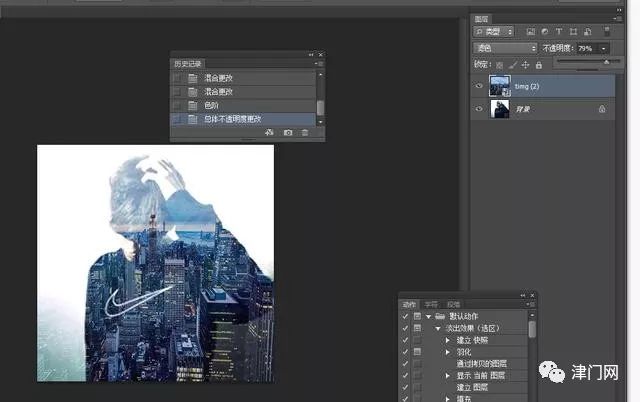Click the opacity slider handle

(x=606, y=61)
